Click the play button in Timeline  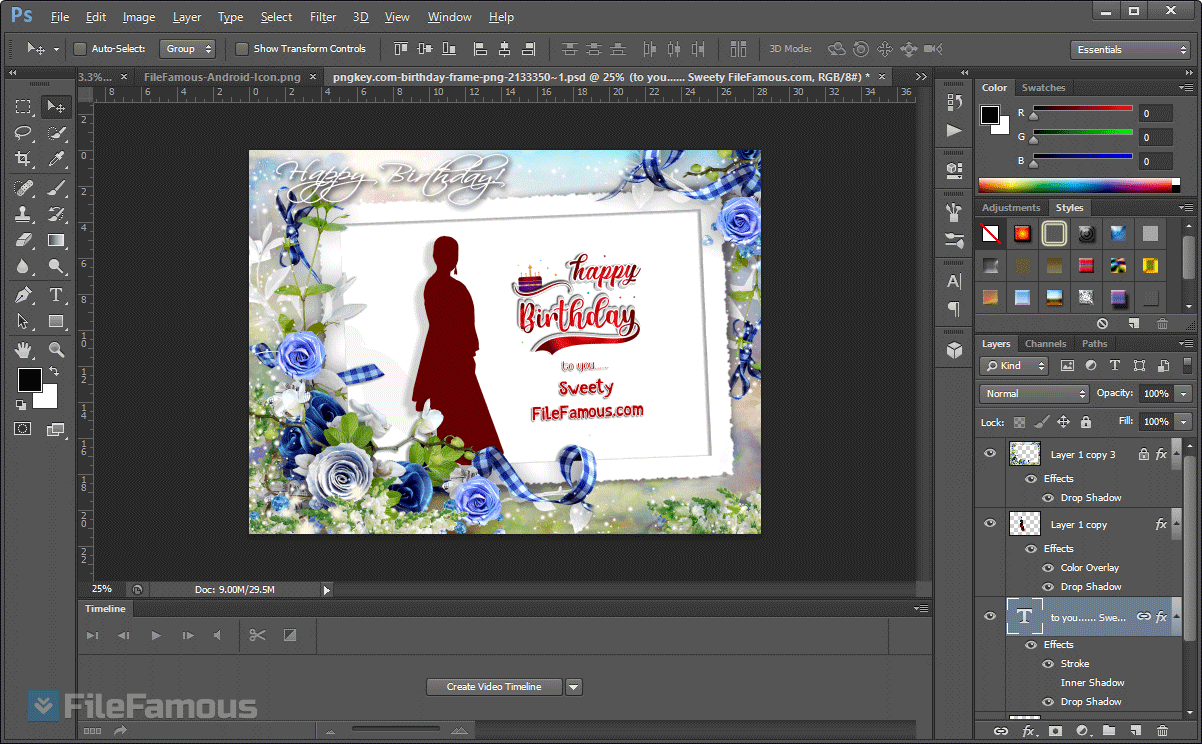click(x=156, y=635)
